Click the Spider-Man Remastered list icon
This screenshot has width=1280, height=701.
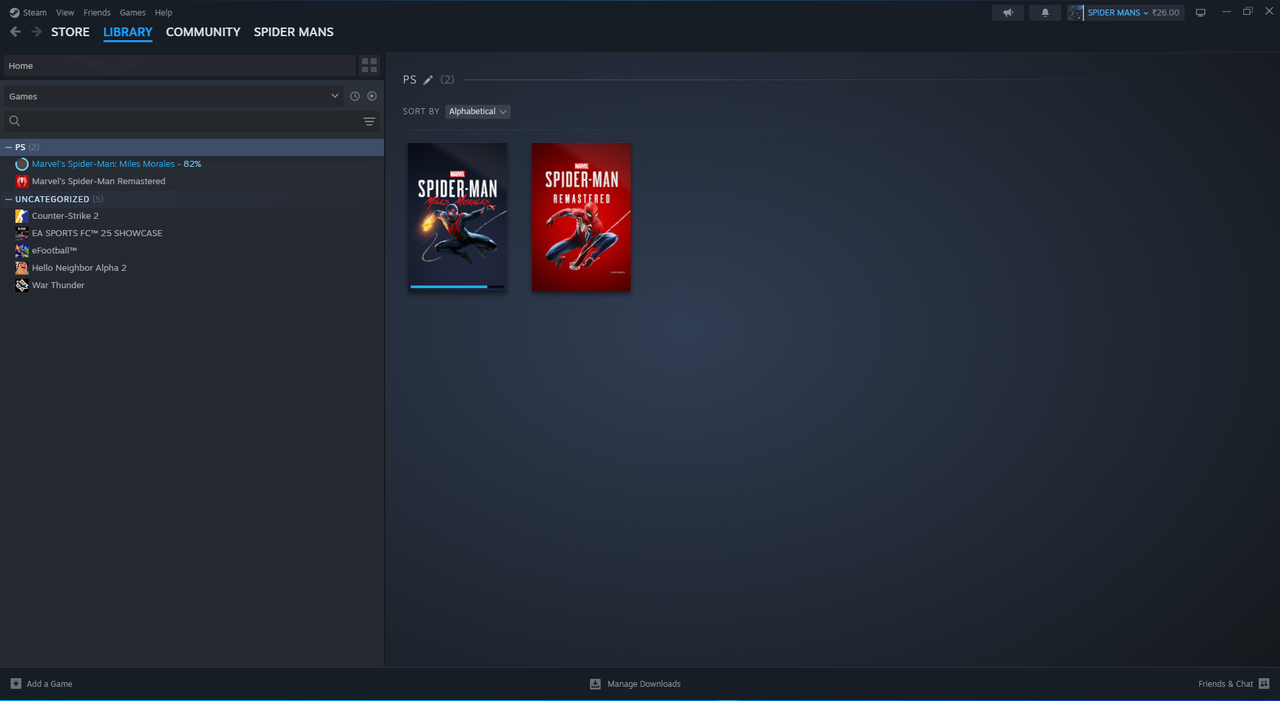(x=22, y=181)
